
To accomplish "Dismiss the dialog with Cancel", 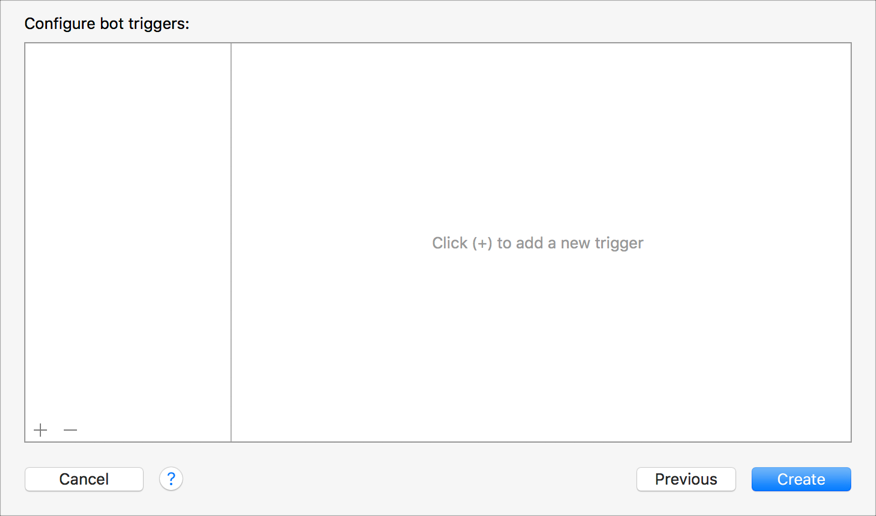I will click(x=84, y=479).
